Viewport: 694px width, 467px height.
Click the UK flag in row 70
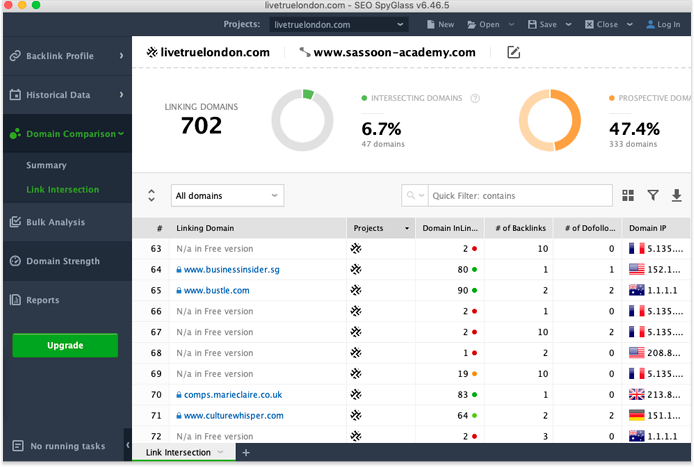pos(636,395)
